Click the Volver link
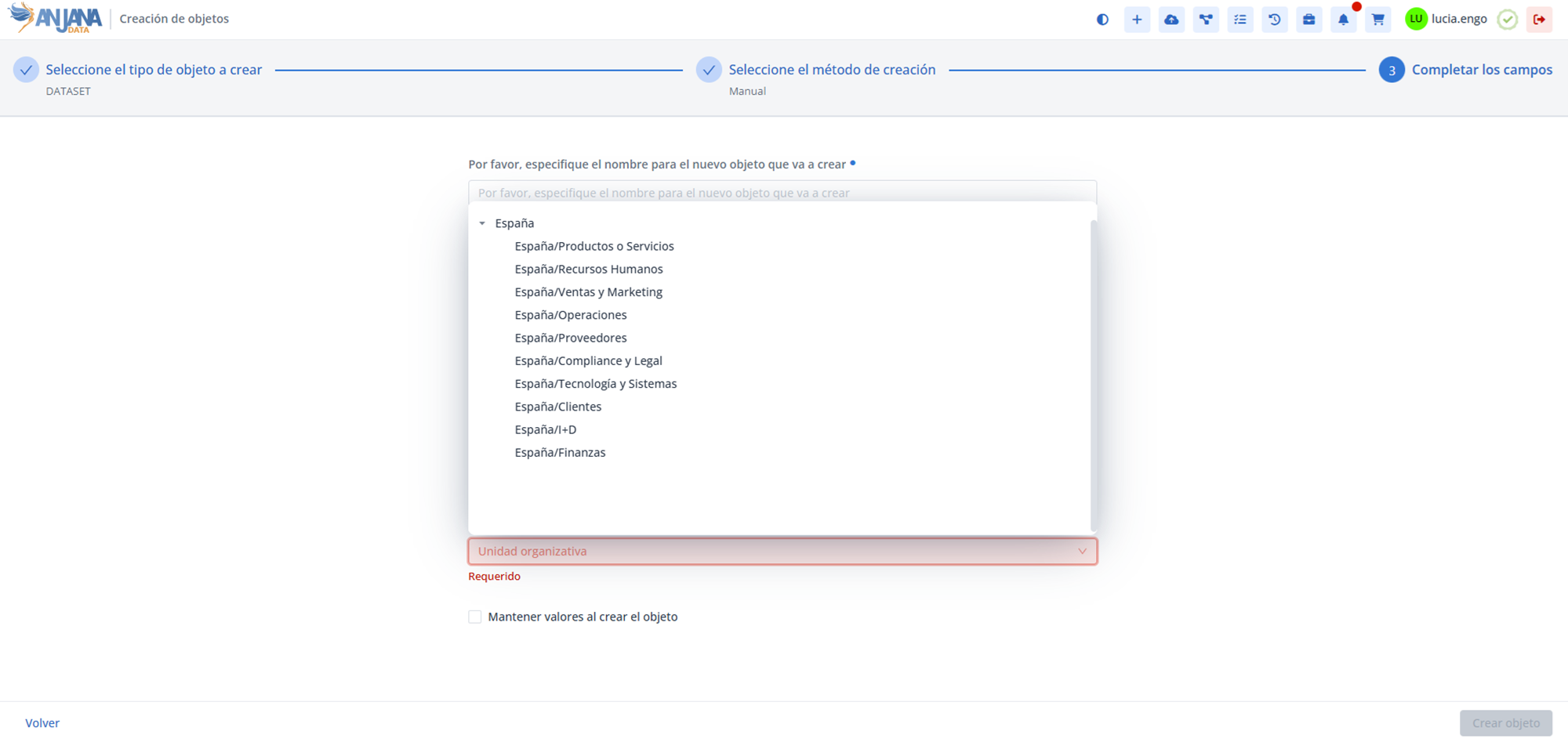Viewport: 1568px width, 742px height. click(x=42, y=723)
